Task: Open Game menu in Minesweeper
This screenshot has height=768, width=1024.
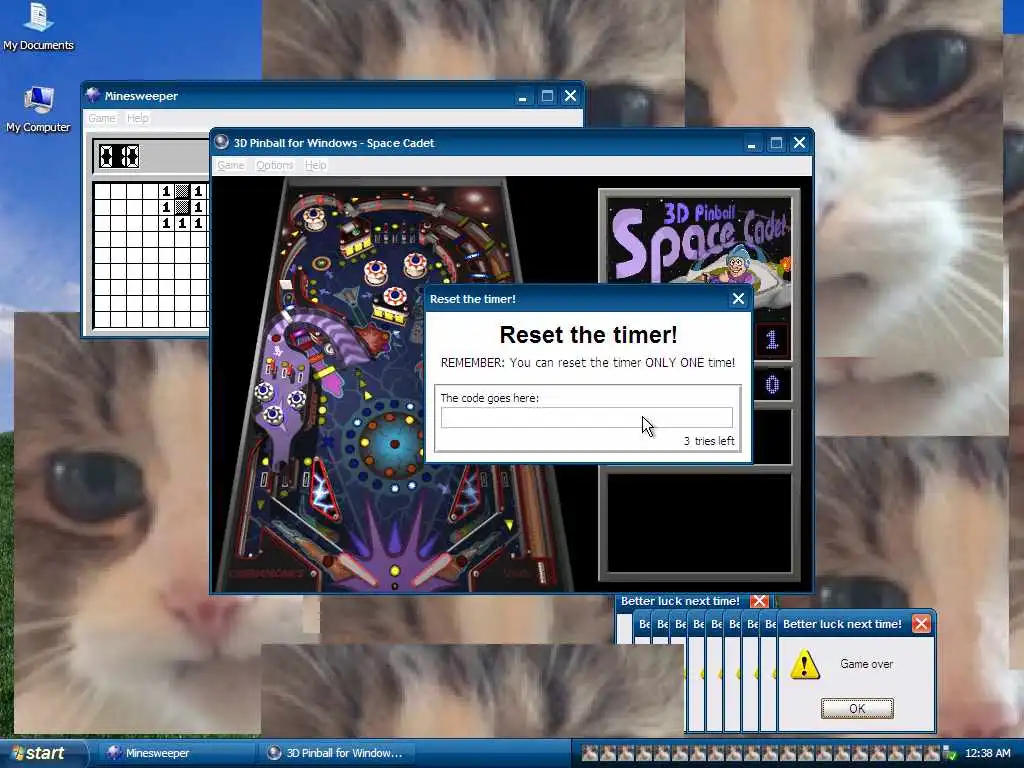Action: (102, 118)
